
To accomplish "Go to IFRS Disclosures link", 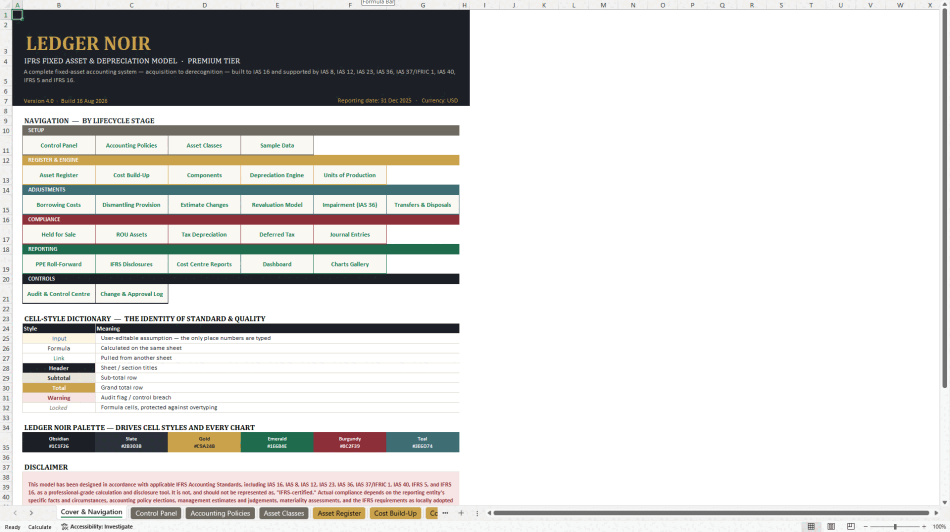I will (131, 264).
